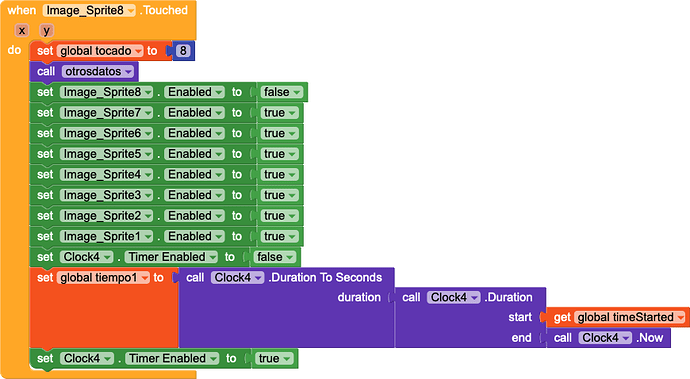Toggle the true value on the last Timer Enabled block
The height and width of the screenshot is (379, 690).
[274, 359]
